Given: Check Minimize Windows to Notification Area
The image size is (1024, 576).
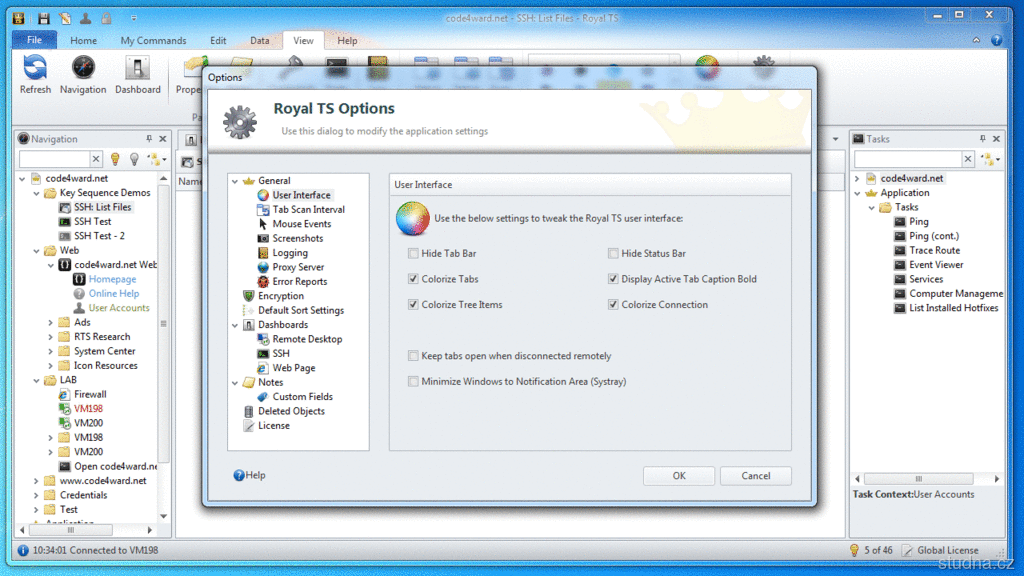Looking at the screenshot, I should (x=413, y=381).
